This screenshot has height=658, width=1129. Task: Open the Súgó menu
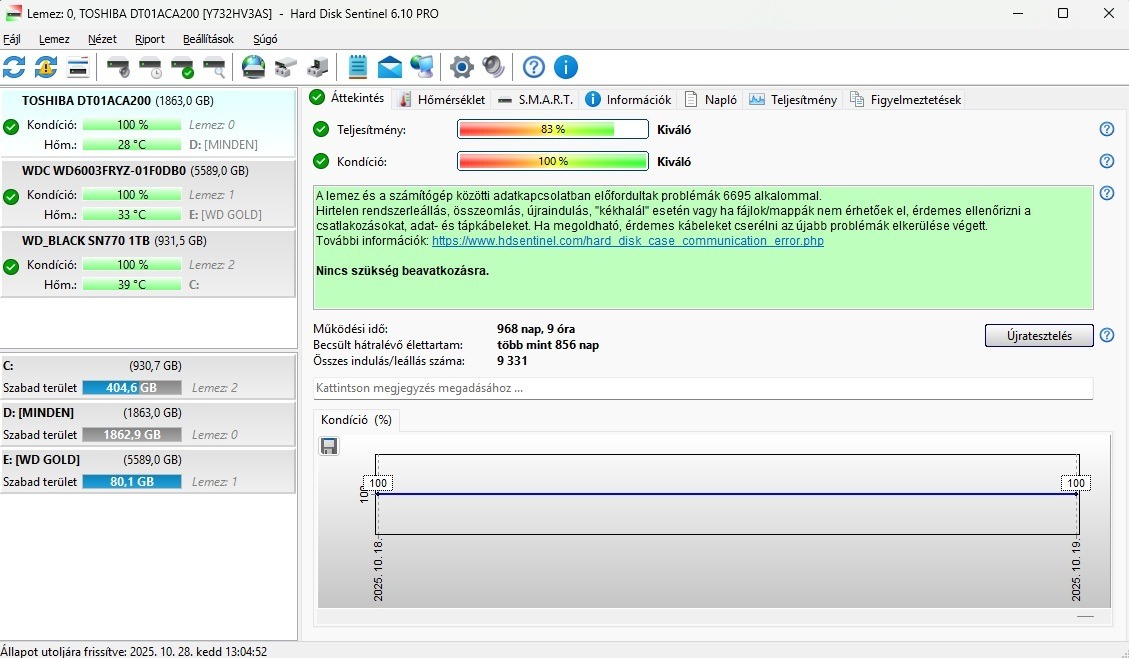tap(265, 39)
